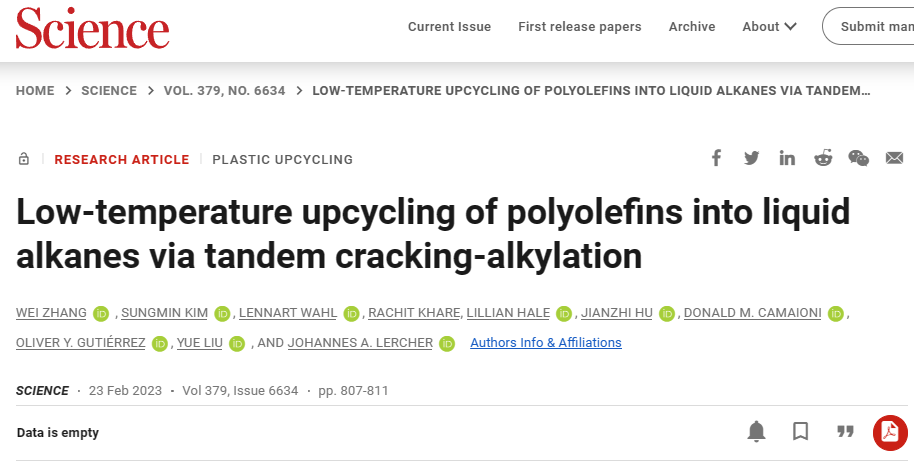The height and width of the screenshot is (465, 914).
Task: Open Wei Zhang's ORCID iD badge
Action: tap(101, 313)
